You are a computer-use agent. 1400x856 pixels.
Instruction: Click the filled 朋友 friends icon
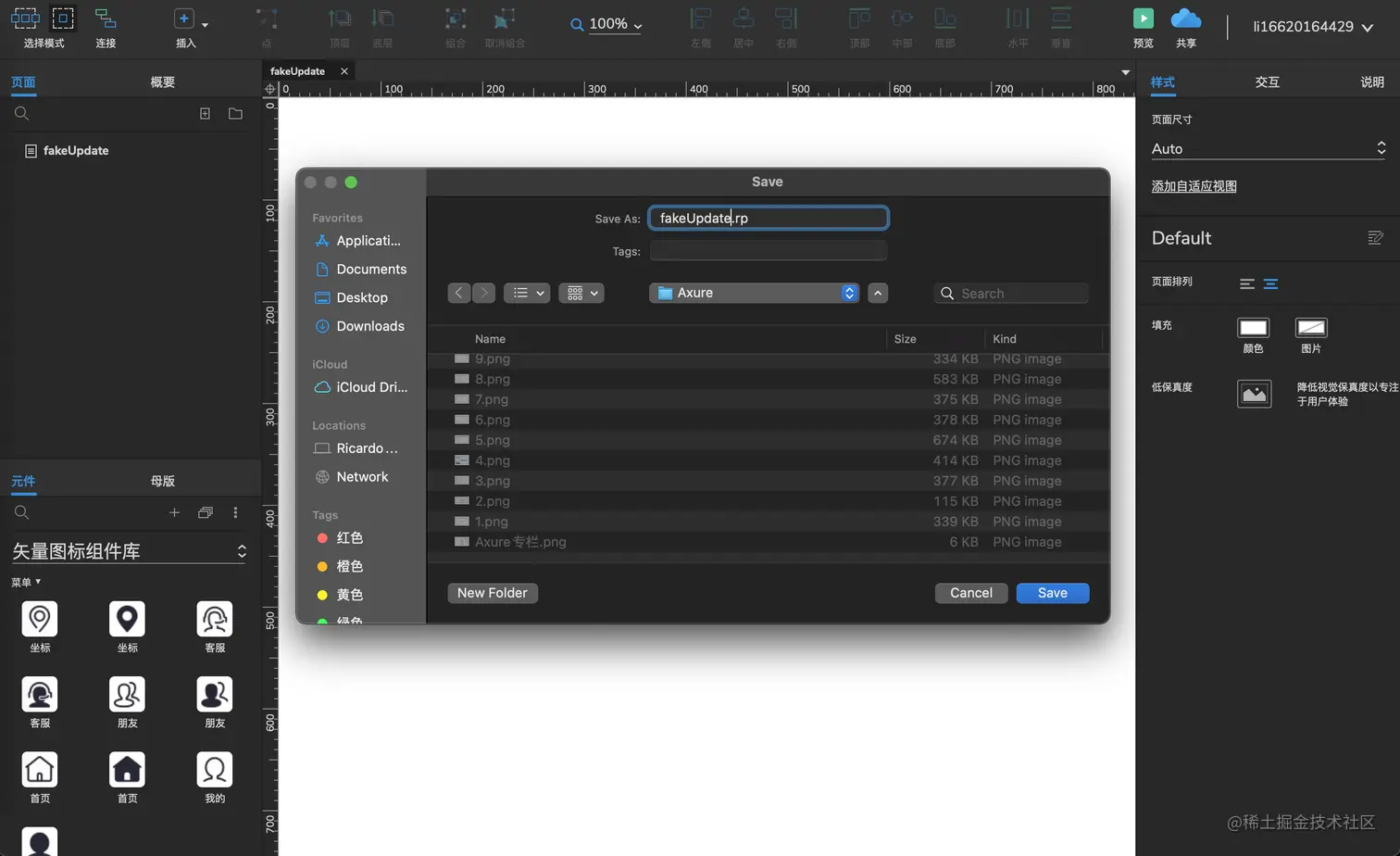[x=215, y=694]
